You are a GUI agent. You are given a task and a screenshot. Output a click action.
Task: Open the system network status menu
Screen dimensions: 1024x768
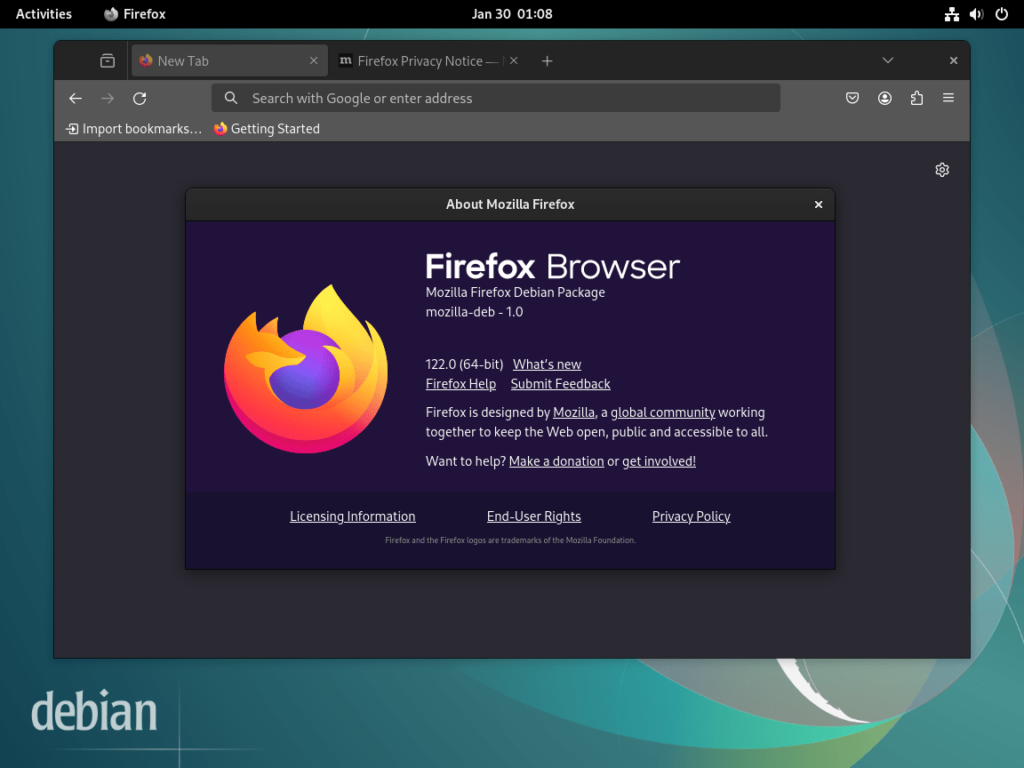tap(951, 14)
